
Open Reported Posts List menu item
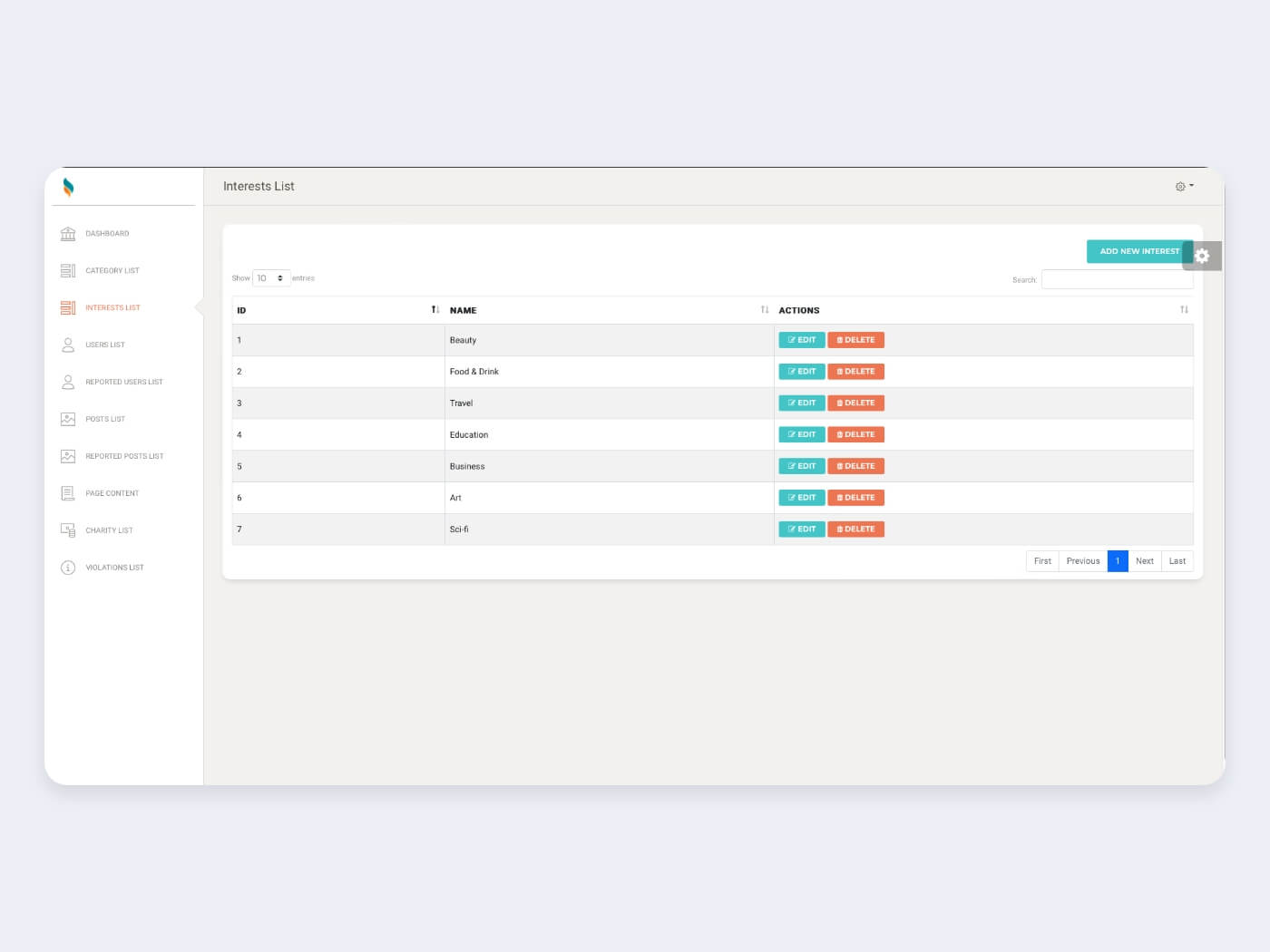(x=124, y=457)
